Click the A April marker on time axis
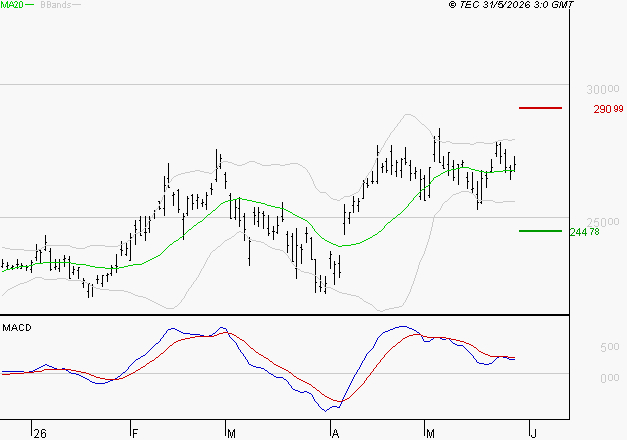The width and height of the screenshot is (627, 440). (335, 434)
